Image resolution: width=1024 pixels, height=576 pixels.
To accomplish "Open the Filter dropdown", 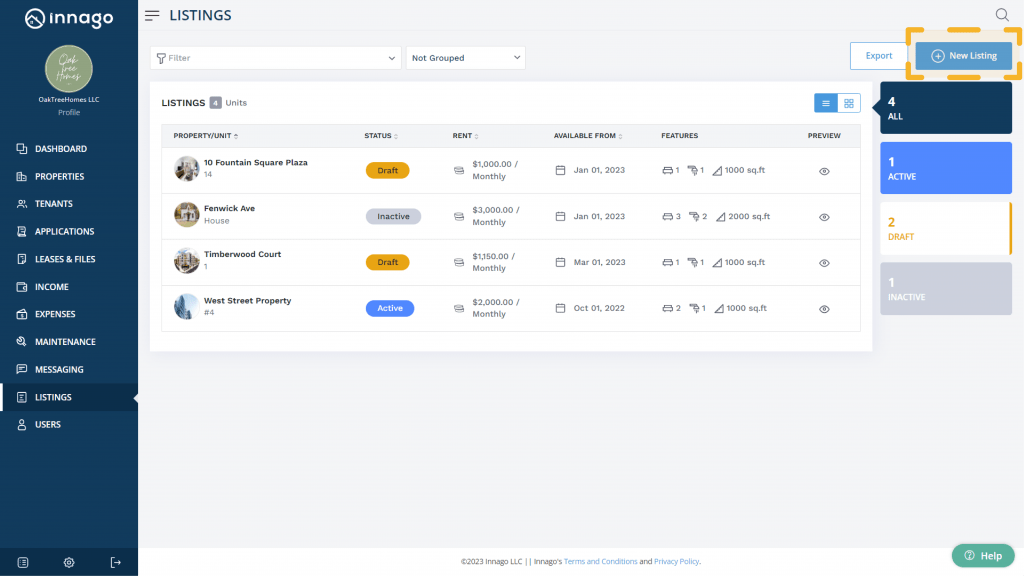I will pyautogui.click(x=275, y=57).
